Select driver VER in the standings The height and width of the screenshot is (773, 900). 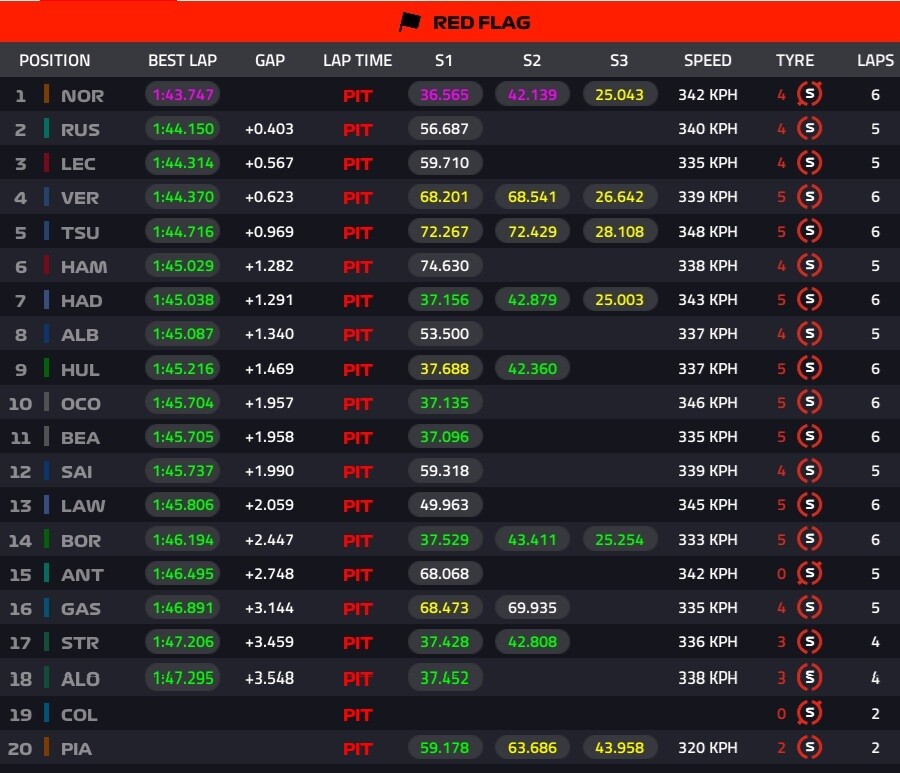tap(80, 198)
